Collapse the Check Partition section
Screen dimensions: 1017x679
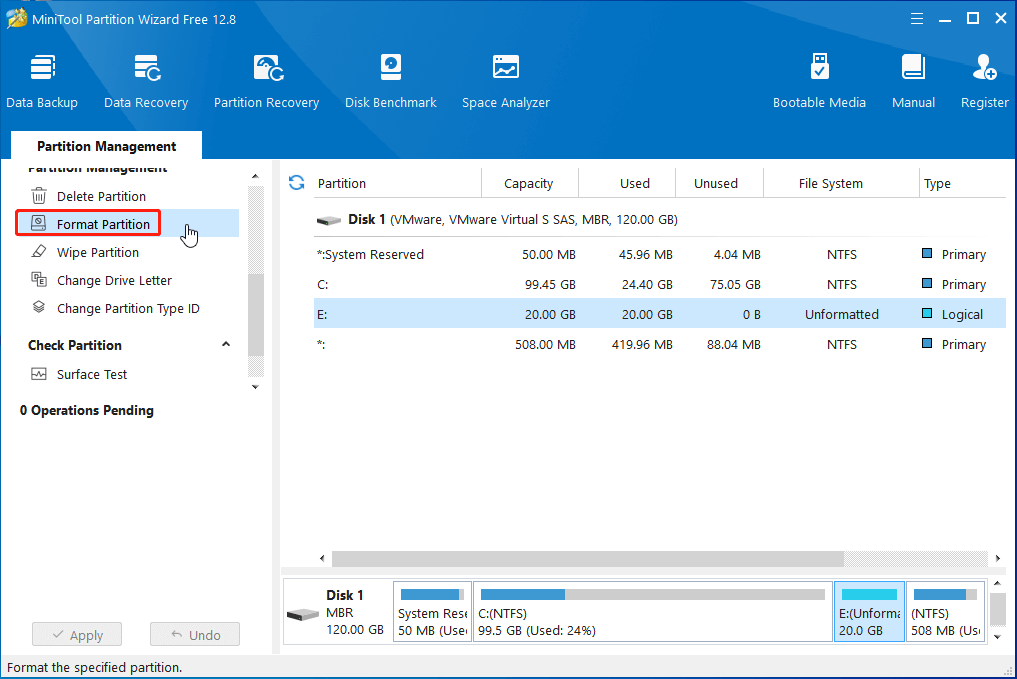[226, 345]
